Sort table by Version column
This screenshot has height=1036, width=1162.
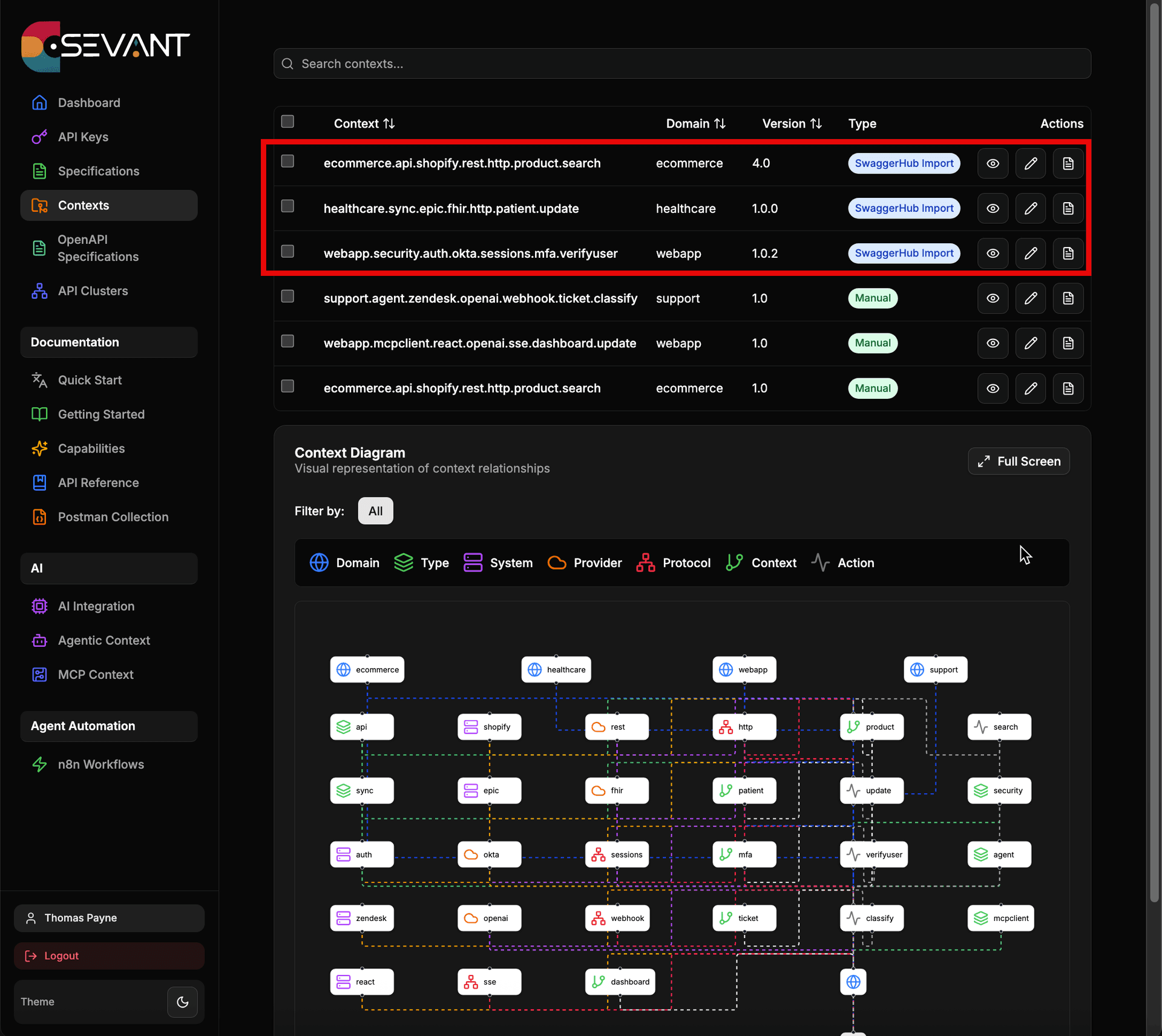pos(792,123)
